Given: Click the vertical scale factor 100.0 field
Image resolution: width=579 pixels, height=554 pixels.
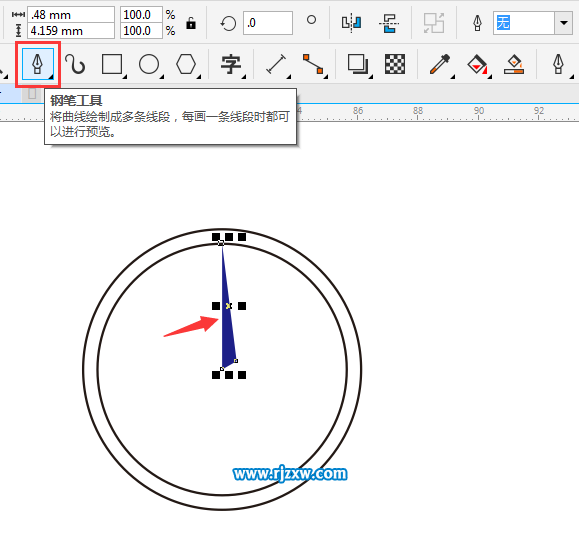Looking at the screenshot, I should [141, 31].
